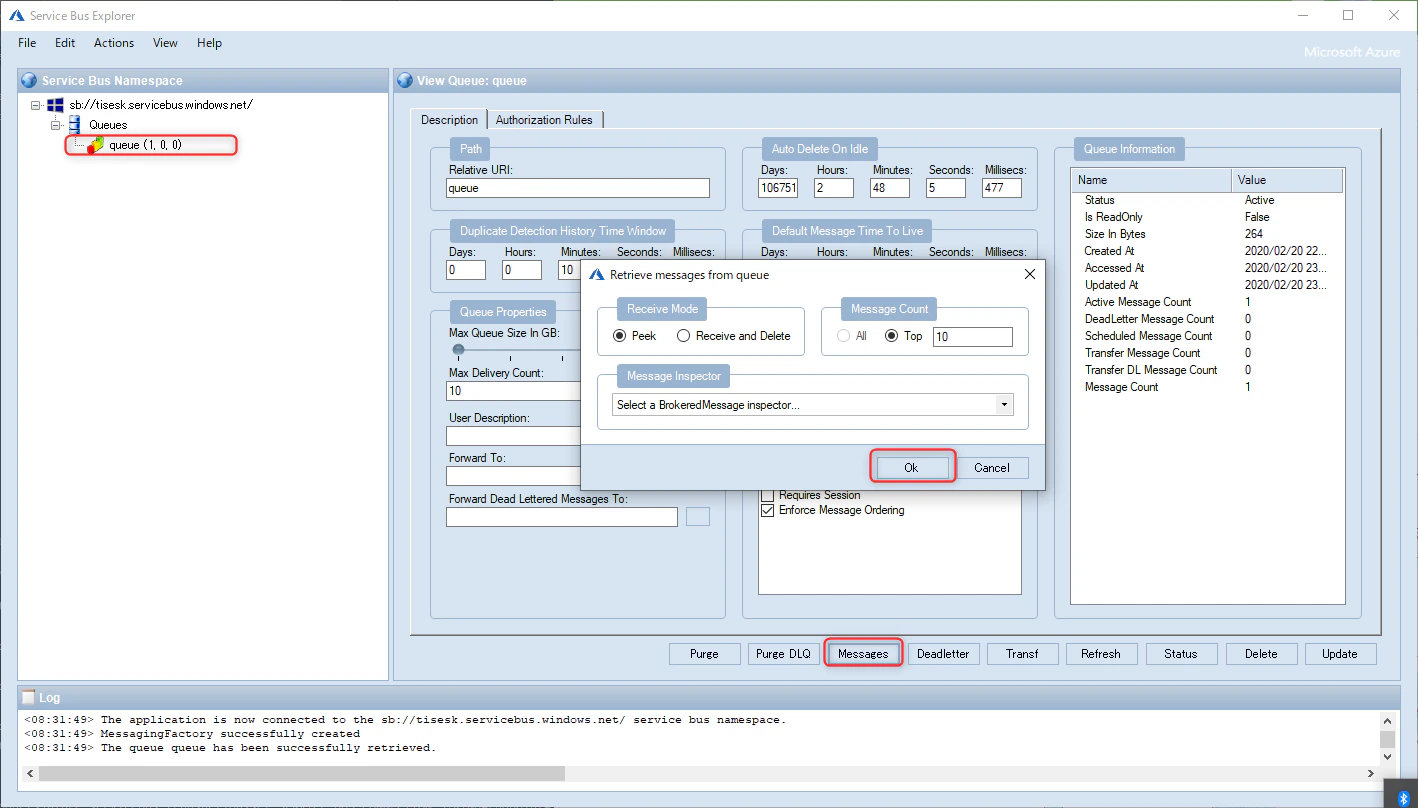Click the Auto Delete On Idle Days field
Image resolution: width=1418 pixels, height=808 pixels.
click(778, 188)
